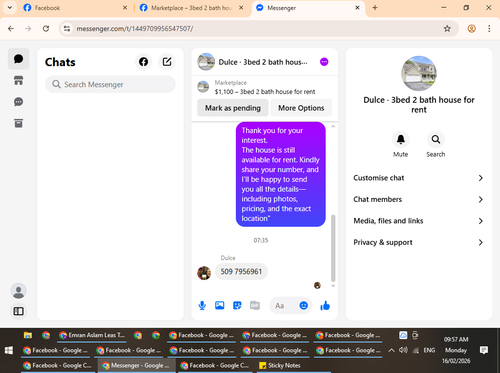Image resolution: width=500 pixels, height=373 pixels.
Task: Click Dulce conversation header title
Action: pos(263,62)
